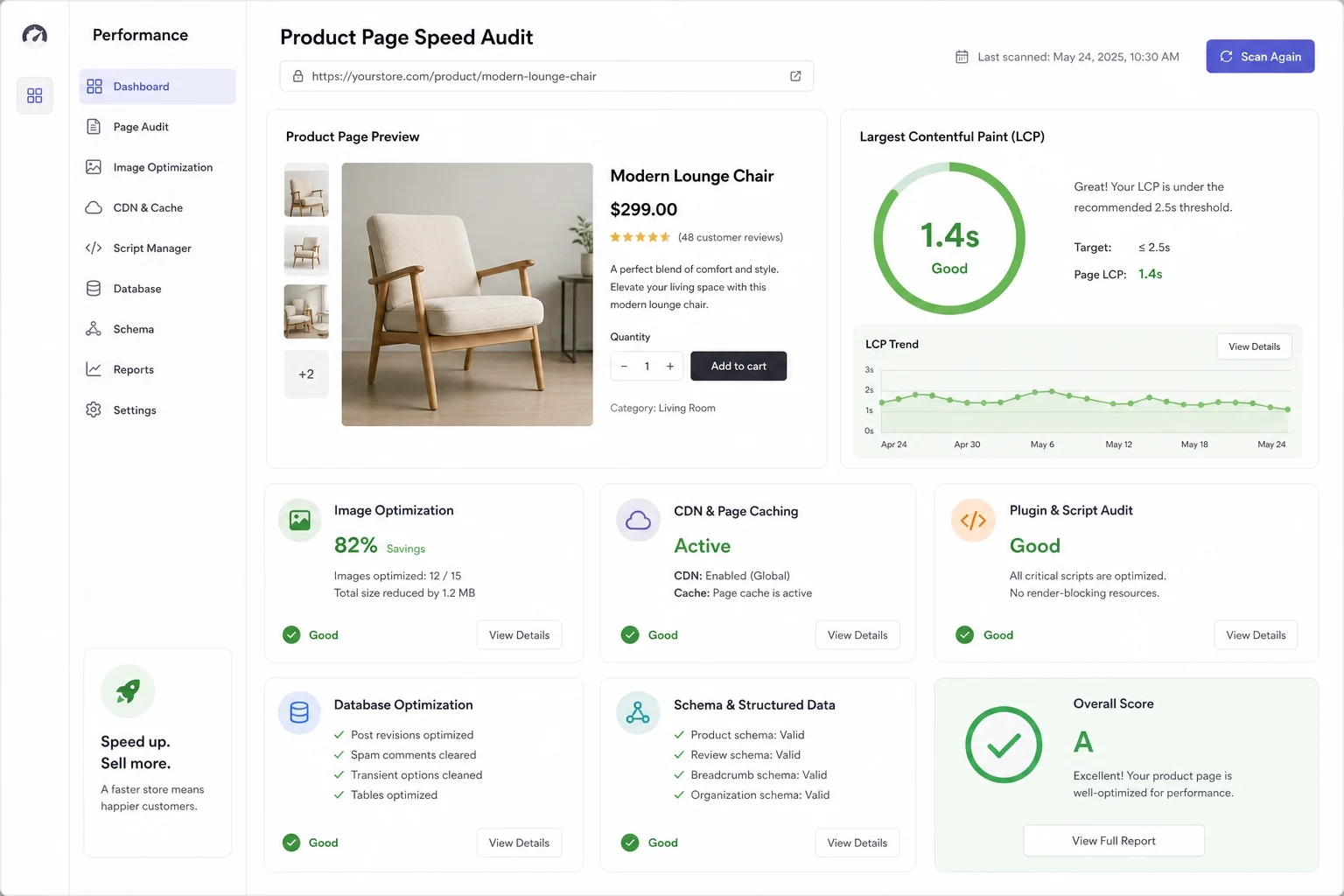The height and width of the screenshot is (896, 1344).
Task: Click View Details on CDN & Page Caching card
Action: [857, 635]
